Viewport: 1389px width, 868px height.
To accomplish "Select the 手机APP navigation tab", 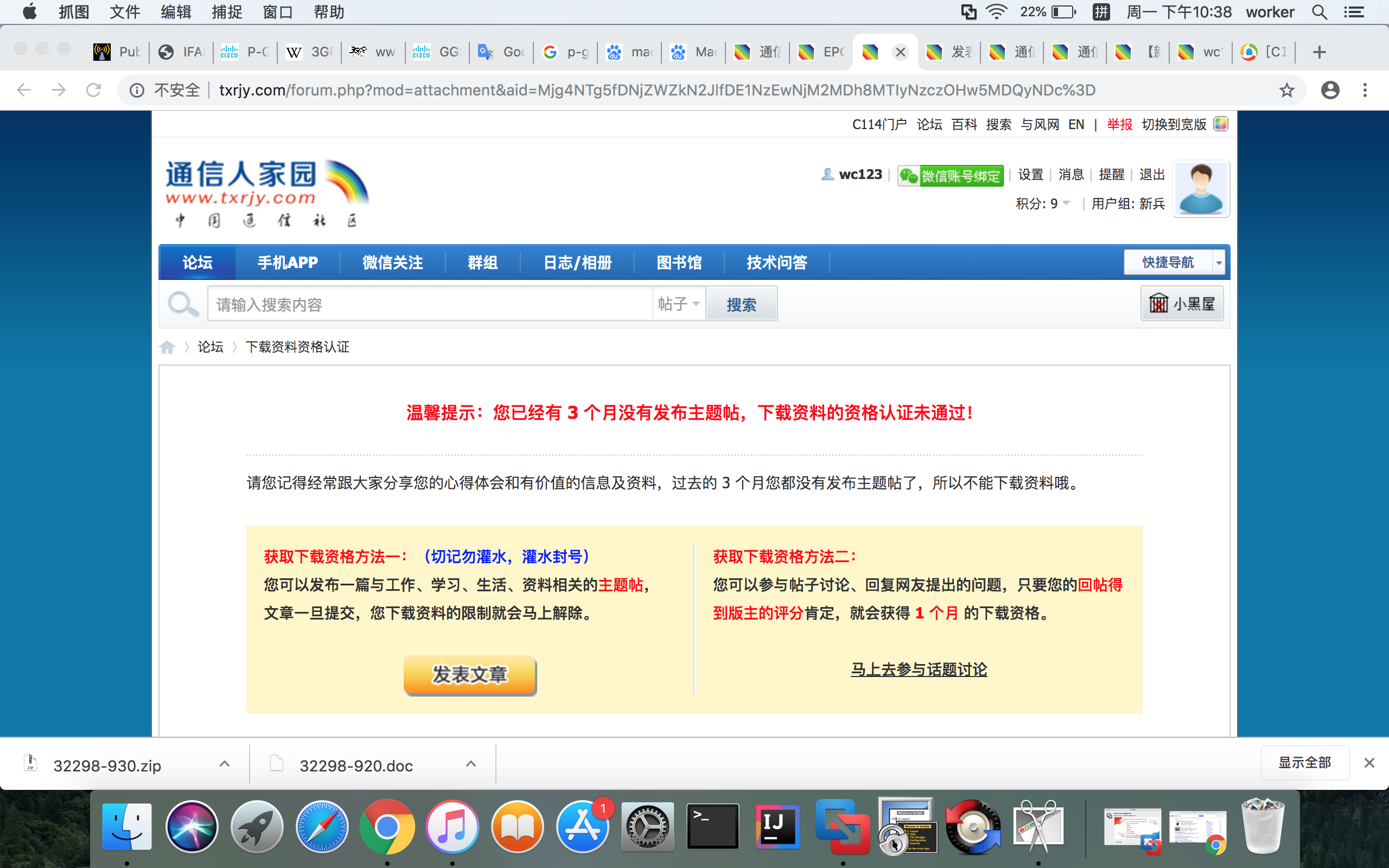I will [x=288, y=263].
